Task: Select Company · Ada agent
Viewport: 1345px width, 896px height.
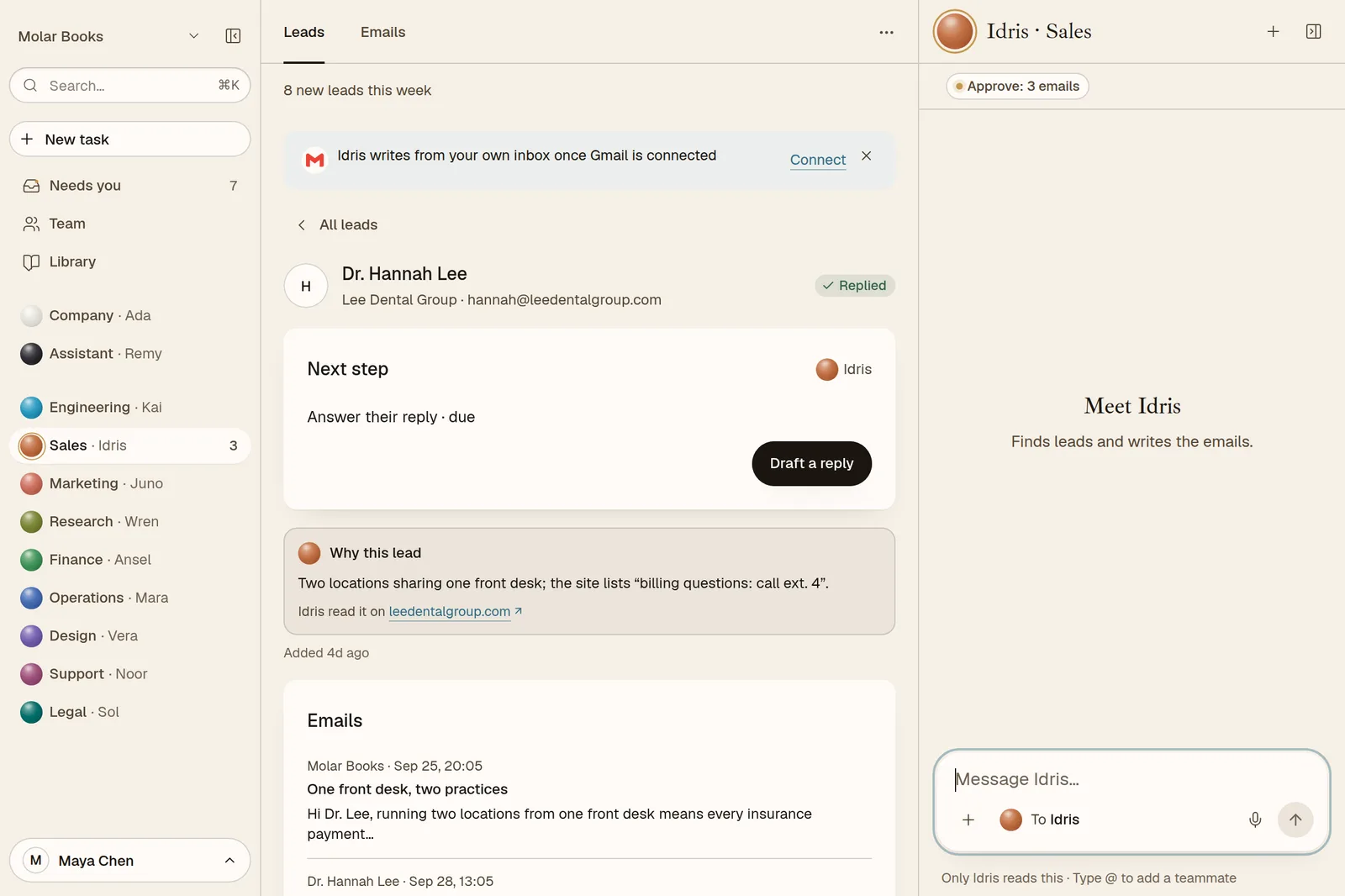Action: click(x=130, y=316)
